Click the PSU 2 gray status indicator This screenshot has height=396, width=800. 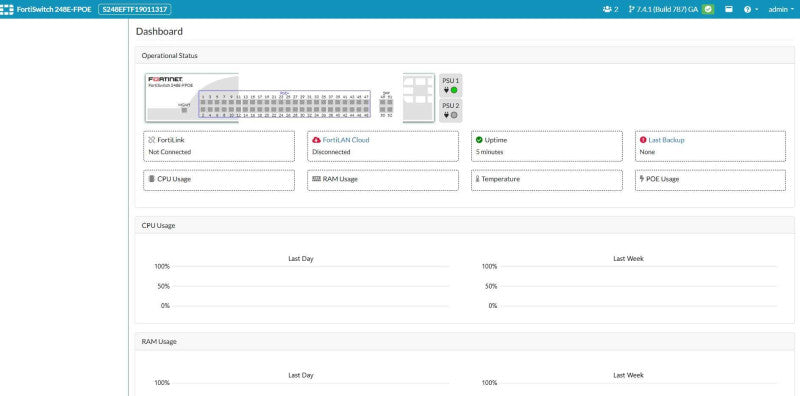click(454, 115)
